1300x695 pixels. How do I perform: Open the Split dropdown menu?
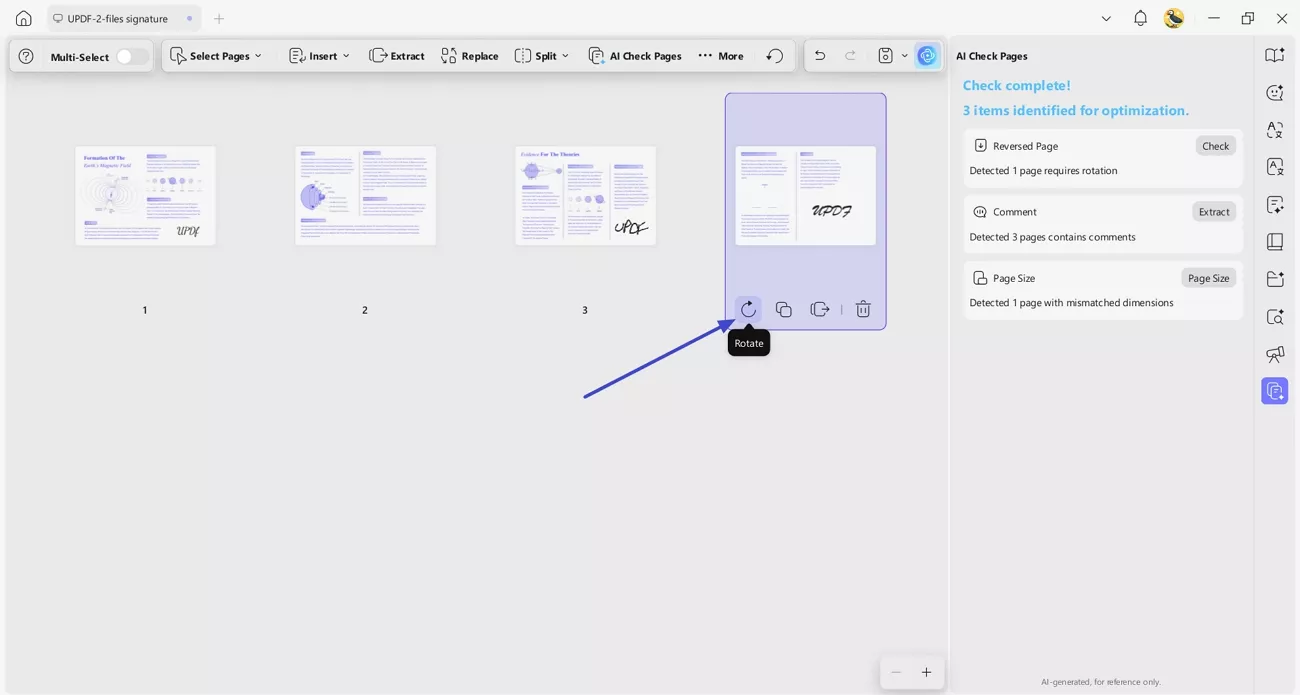coord(541,55)
